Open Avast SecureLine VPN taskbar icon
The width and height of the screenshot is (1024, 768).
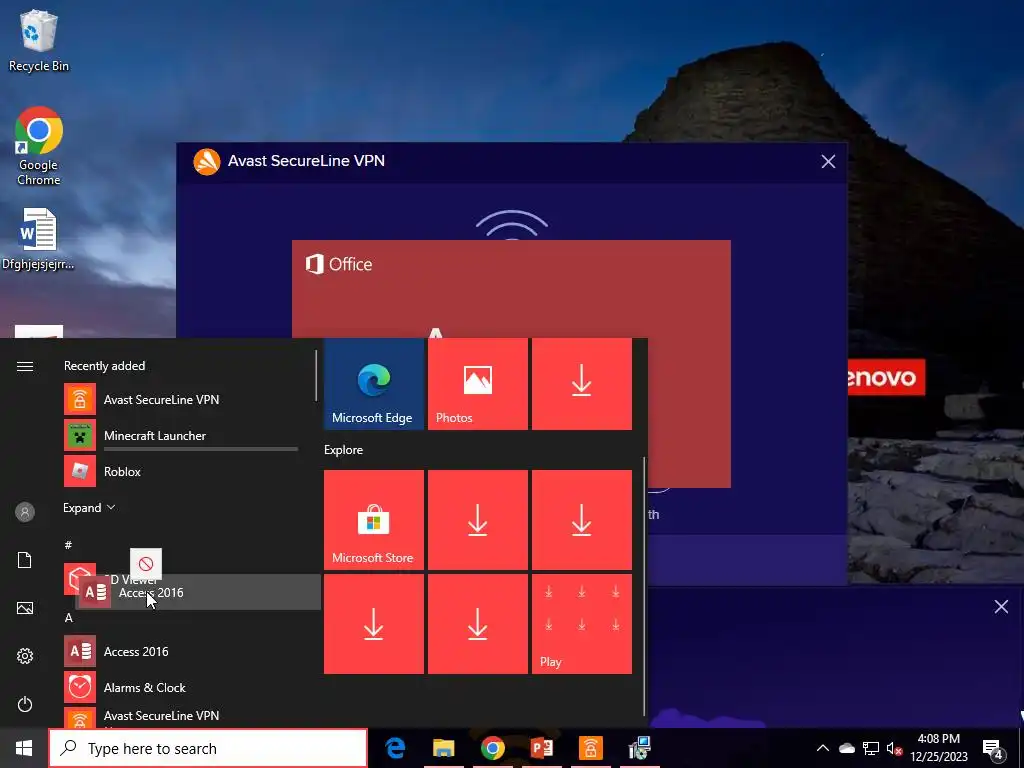(590, 748)
